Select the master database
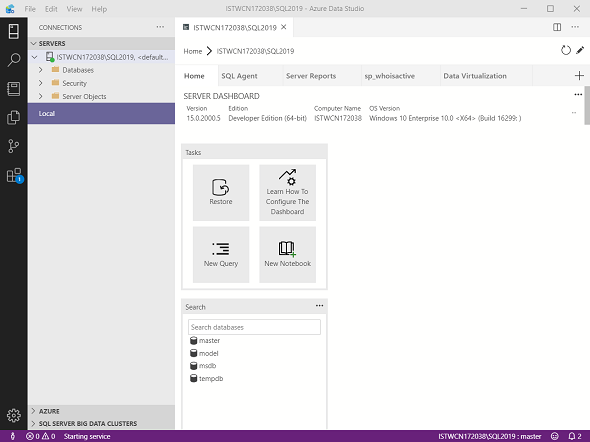Viewport: 590px width, 442px height. pyautogui.click(x=205, y=340)
